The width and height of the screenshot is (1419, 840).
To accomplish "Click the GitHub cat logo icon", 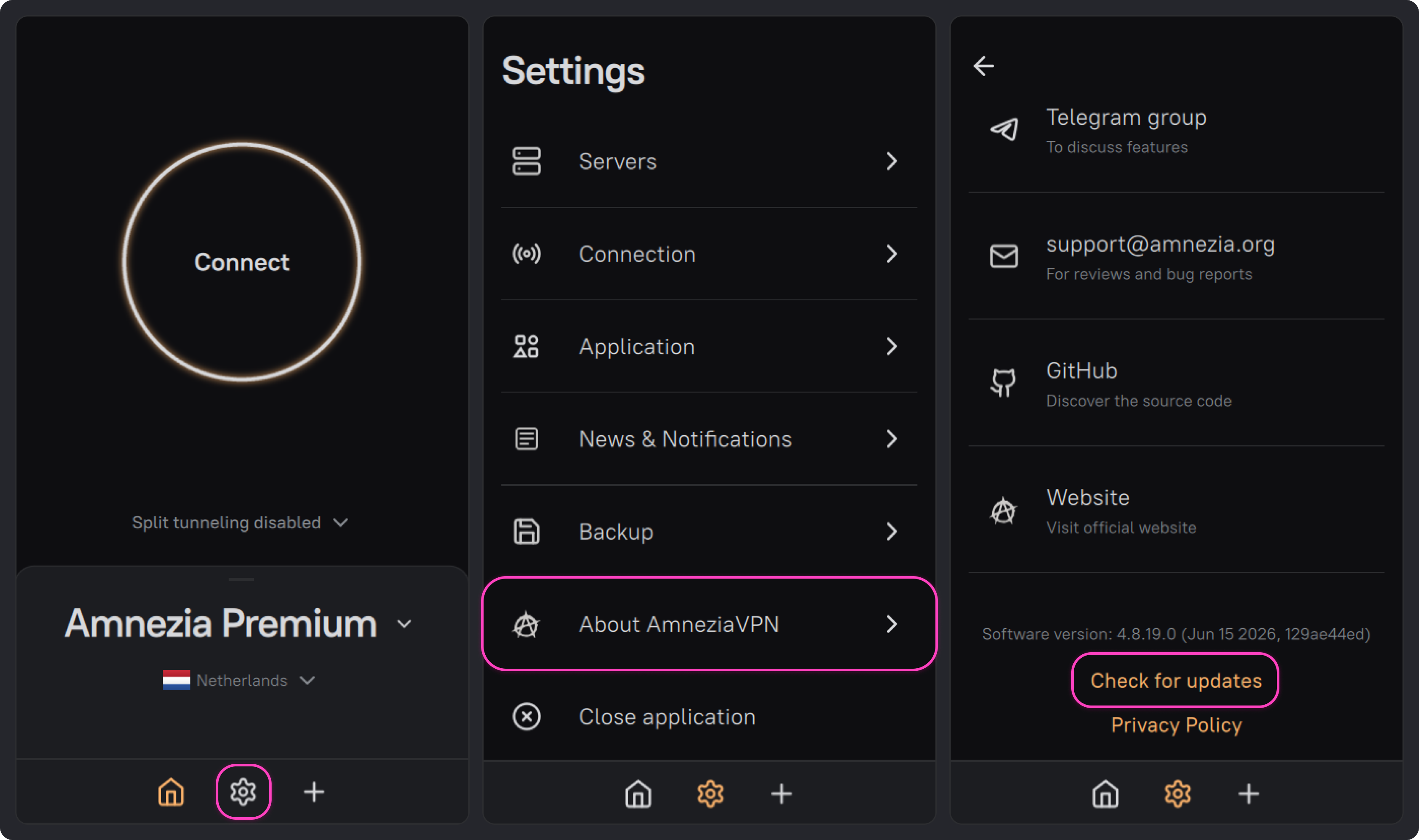I will click(x=1004, y=383).
